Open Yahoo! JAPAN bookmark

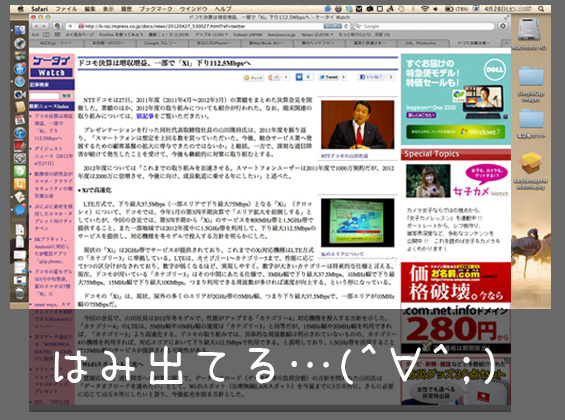[248, 35]
